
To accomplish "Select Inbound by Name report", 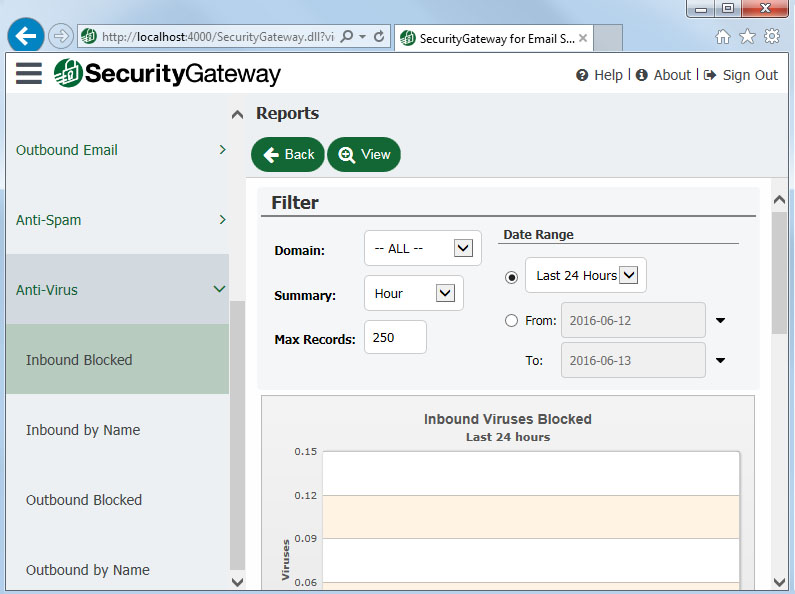I will (118, 430).
